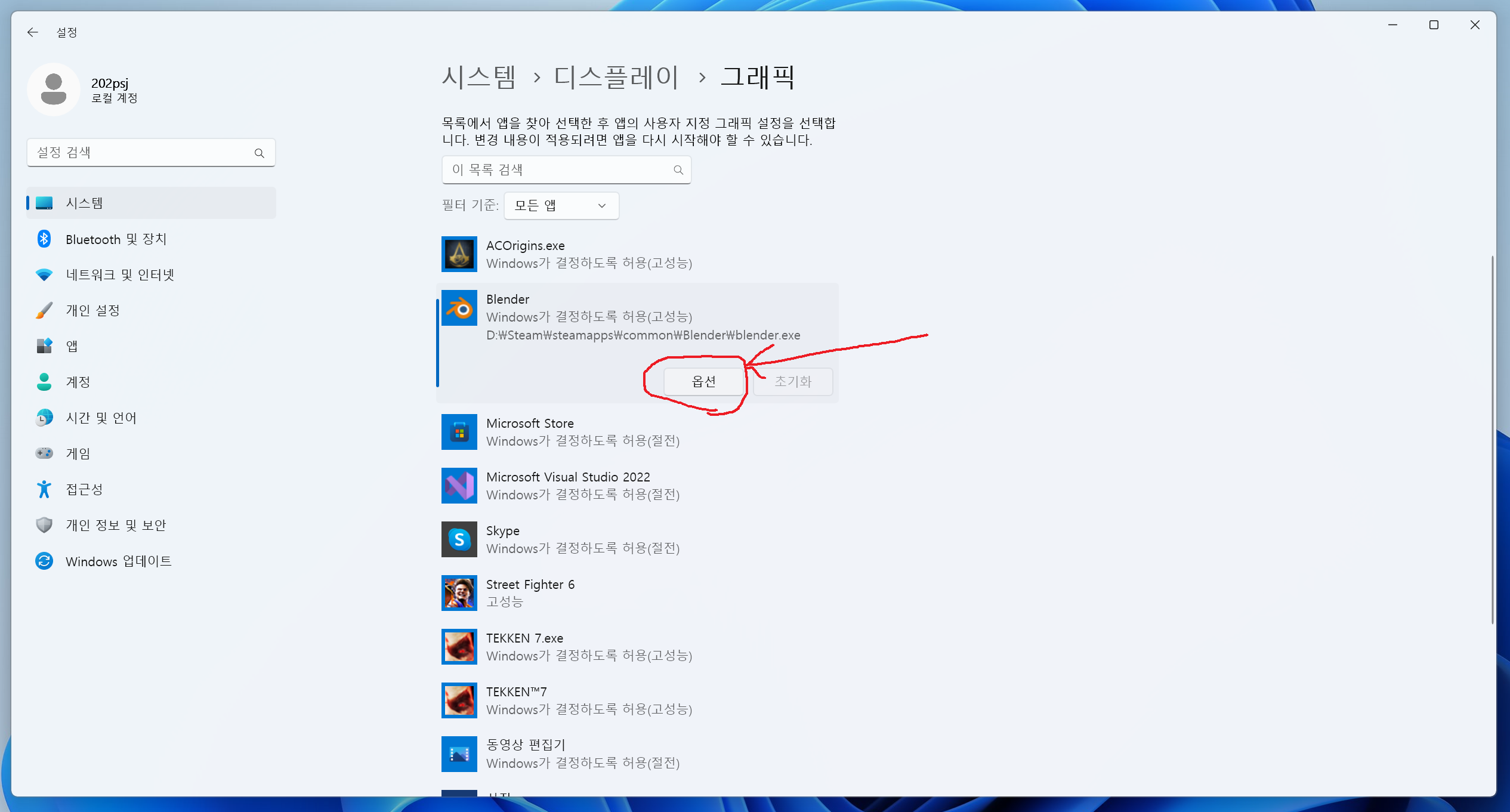Click the TEKKEN 7.exe icon
This screenshot has height=812, width=1510.
(459, 647)
